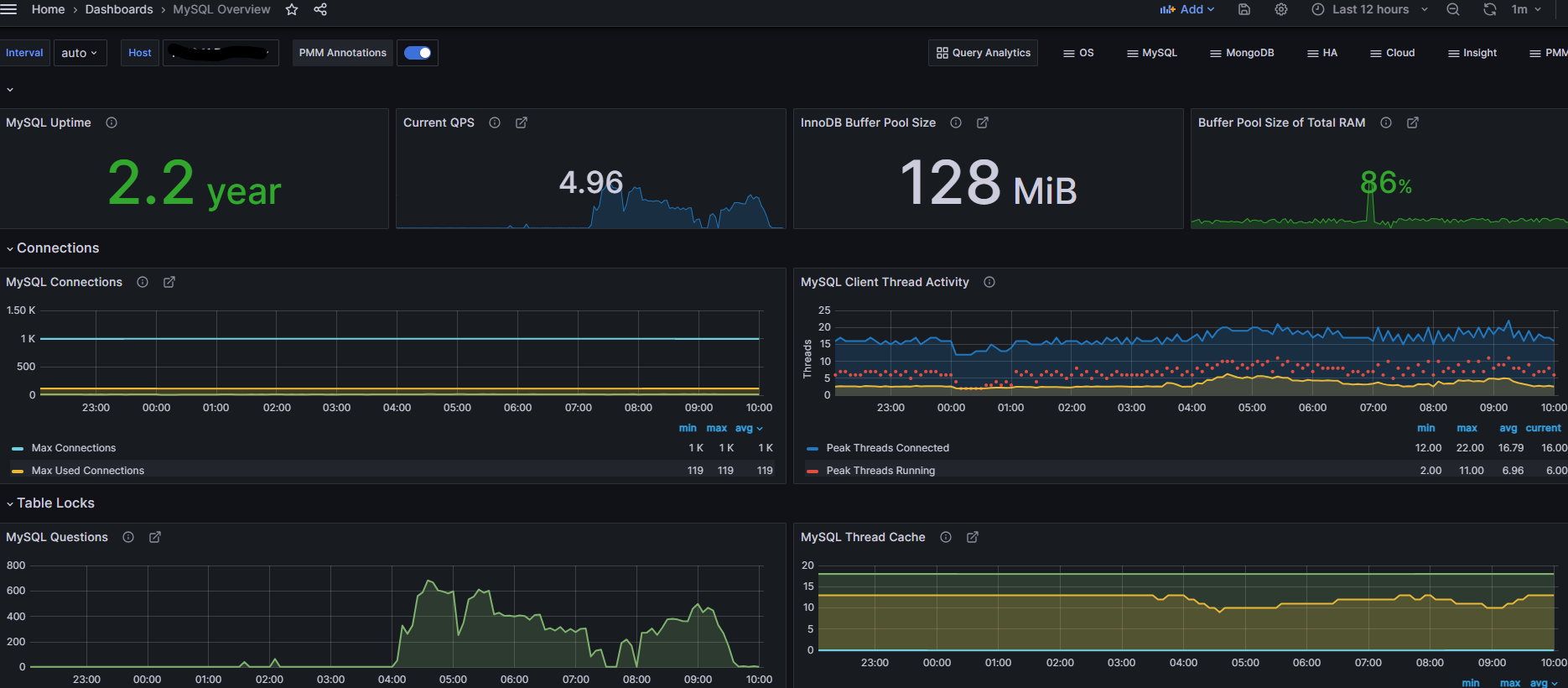1568x688 pixels.
Task: Open the Add panel dropdown
Action: (1187, 9)
